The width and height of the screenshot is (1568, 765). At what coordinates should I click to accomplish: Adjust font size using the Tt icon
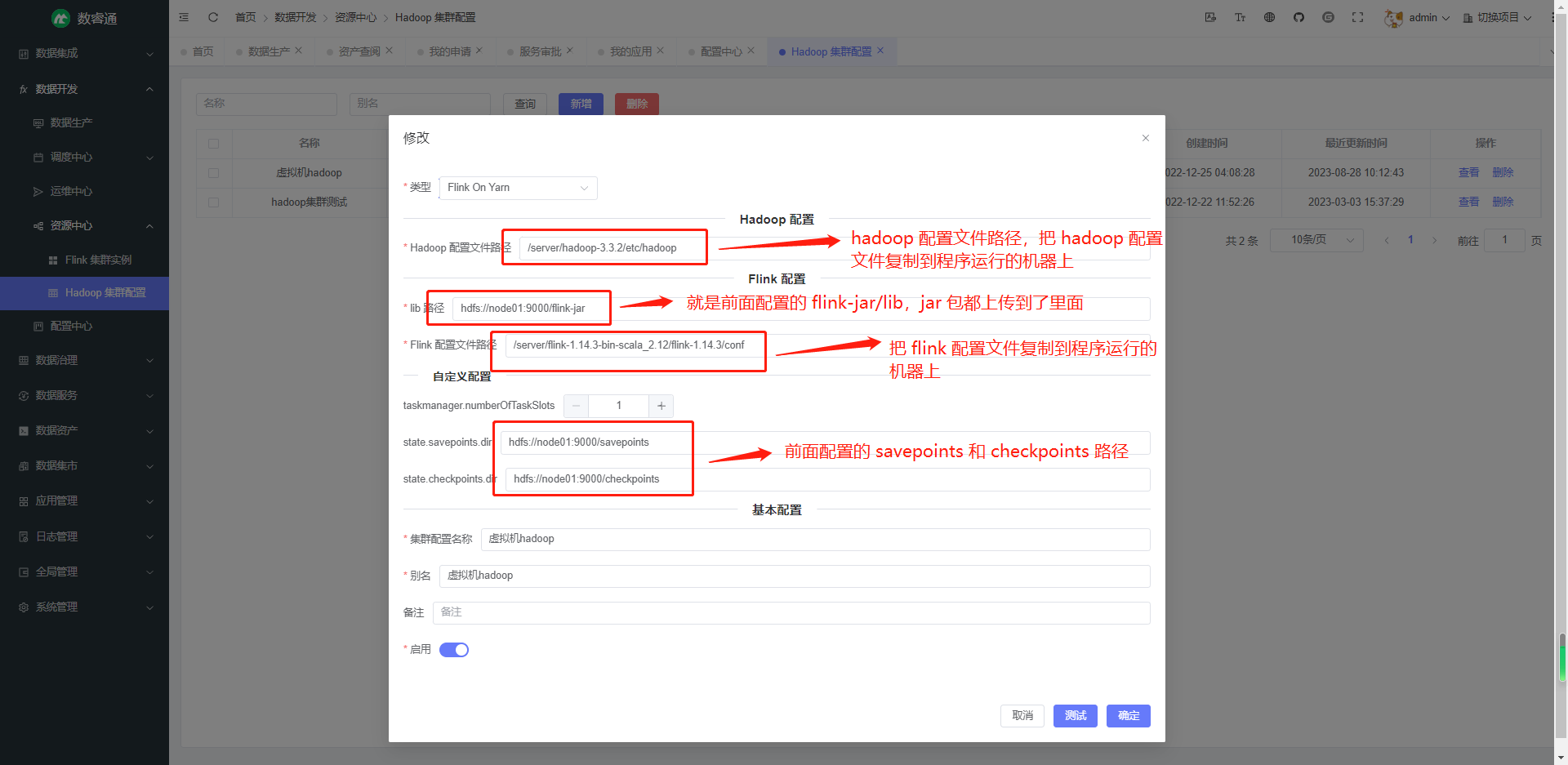coord(1240,16)
